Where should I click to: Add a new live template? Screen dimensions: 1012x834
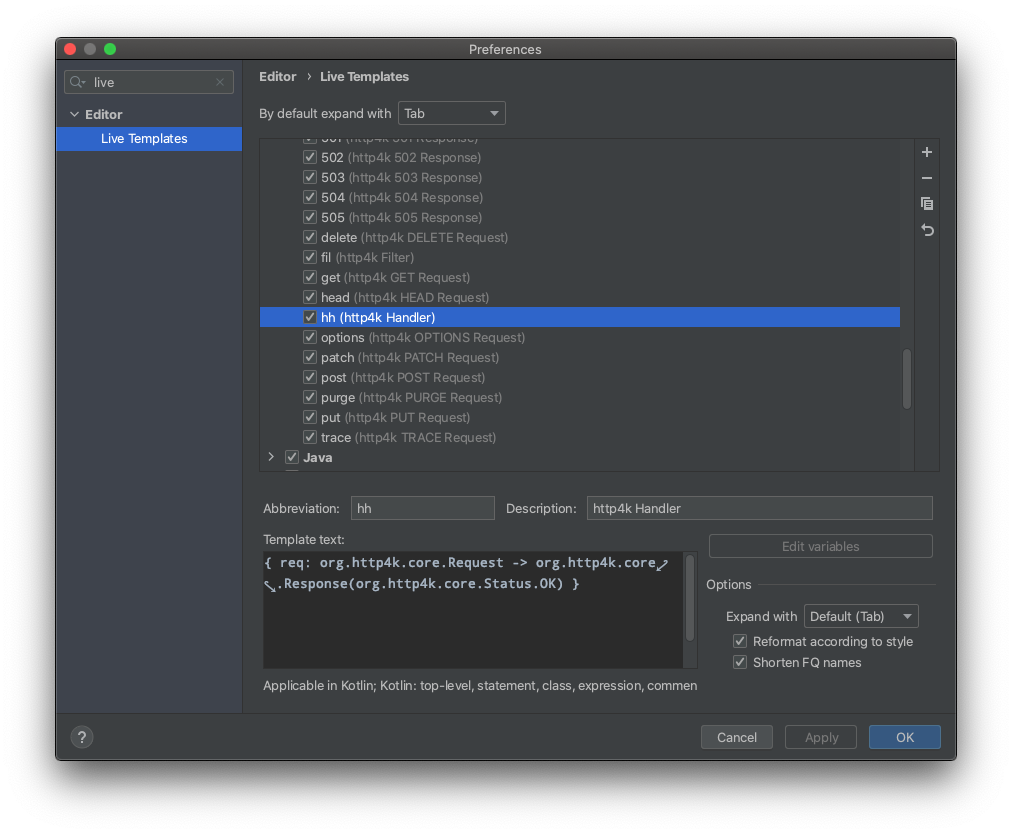point(926,152)
